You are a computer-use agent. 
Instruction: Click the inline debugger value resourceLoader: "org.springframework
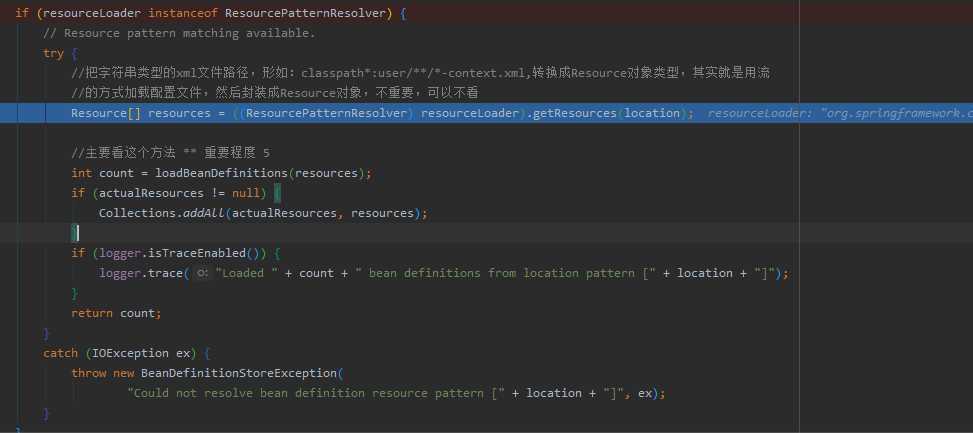tap(840, 114)
